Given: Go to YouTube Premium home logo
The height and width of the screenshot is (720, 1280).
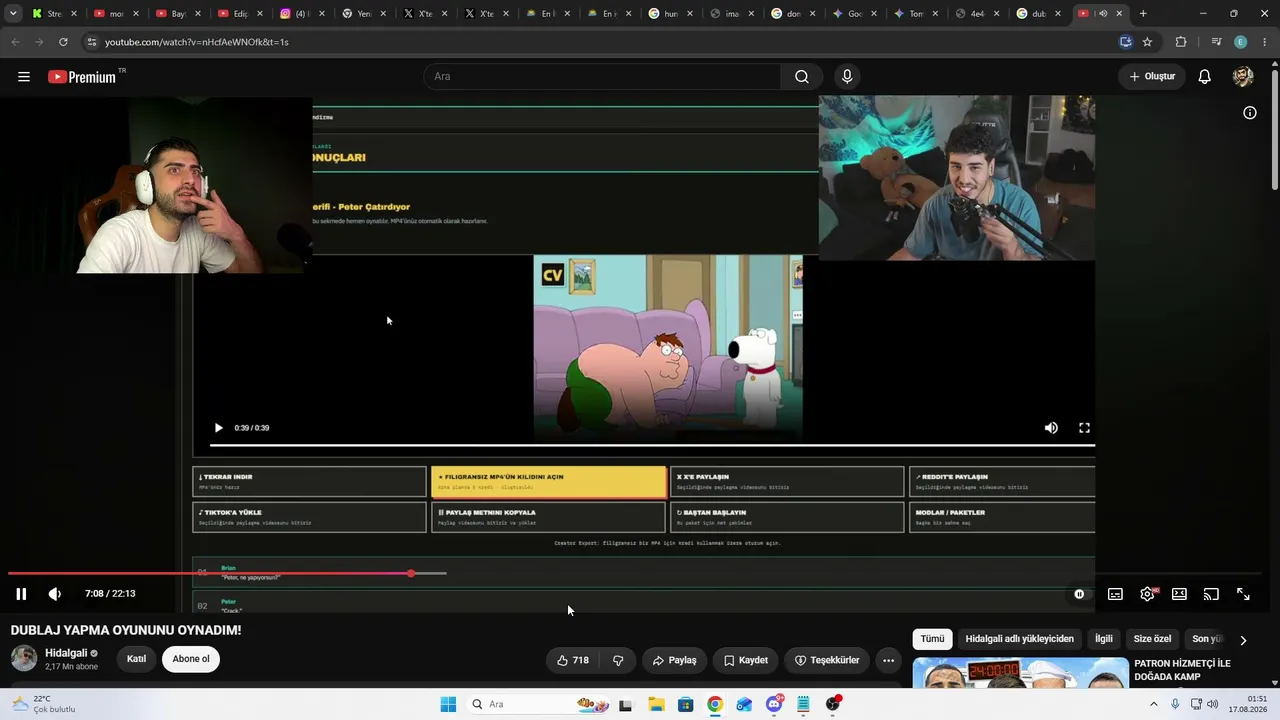Looking at the screenshot, I should pyautogui.click(x=82, y=77).
